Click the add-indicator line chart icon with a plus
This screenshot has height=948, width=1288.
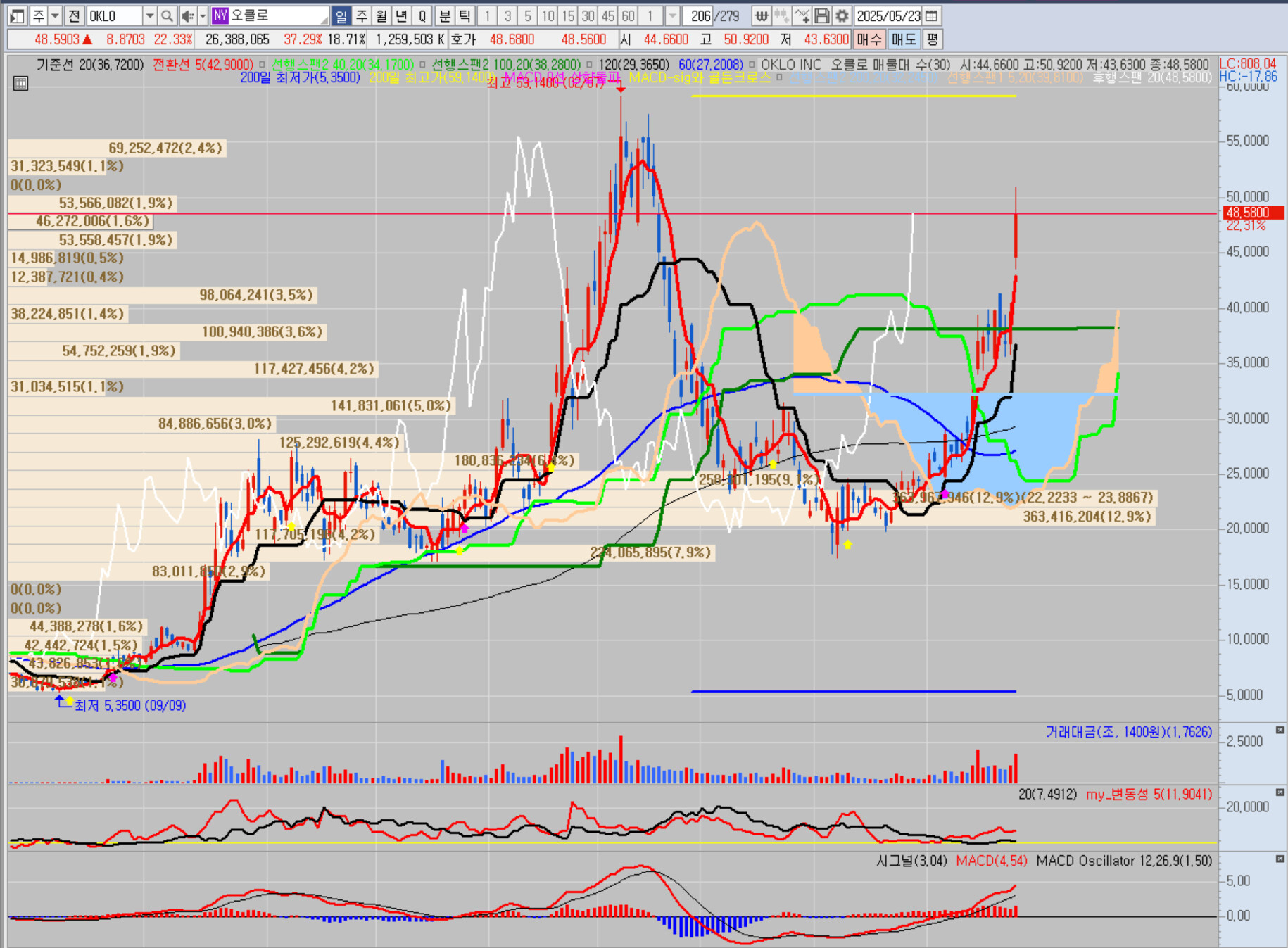tap(802, 15)
